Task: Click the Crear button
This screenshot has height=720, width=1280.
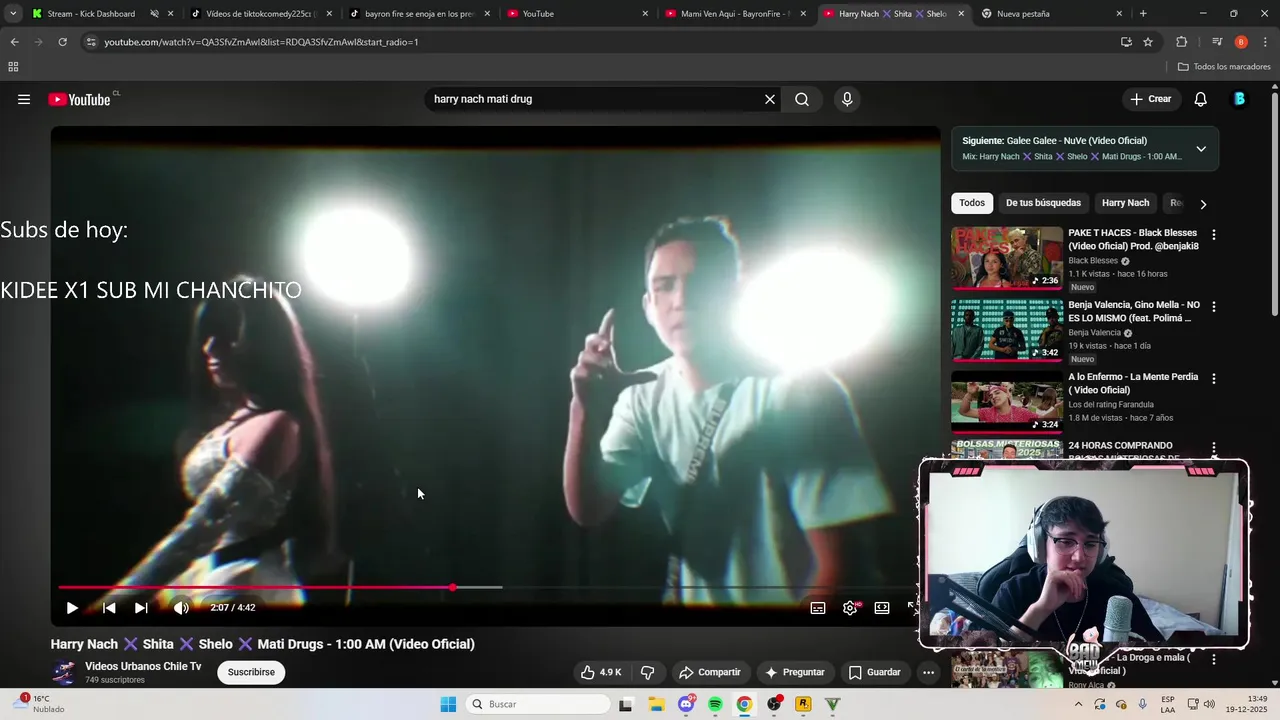Action: 1151,99
